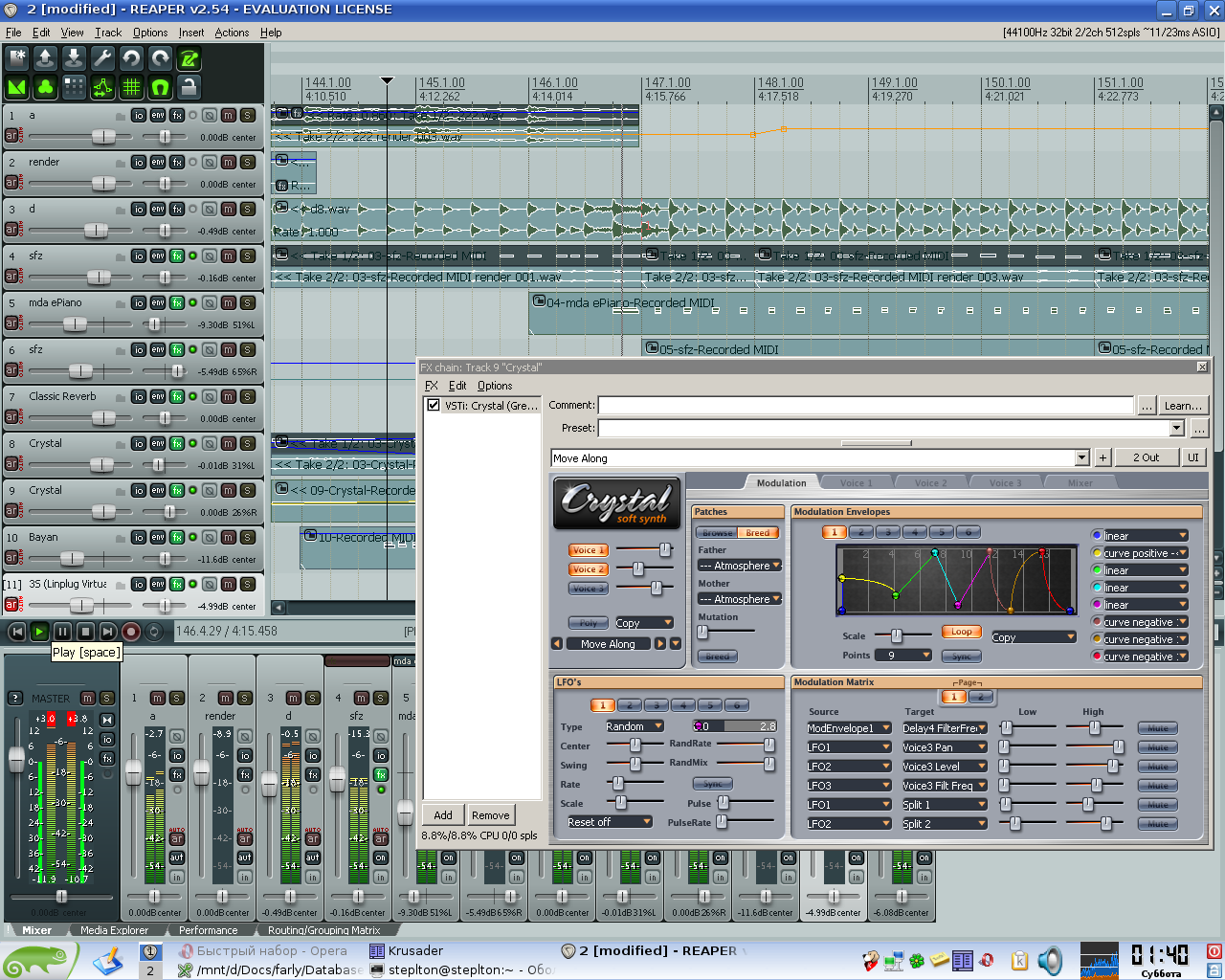
Task: Click the Pause transport button
Action: pyautogui.click(x=62, y=632)
